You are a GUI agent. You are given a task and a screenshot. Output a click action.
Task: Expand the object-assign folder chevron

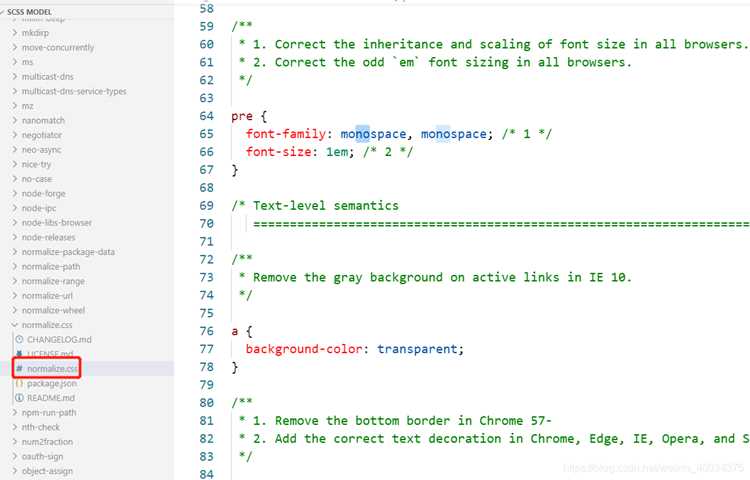[x=15, y=471]
